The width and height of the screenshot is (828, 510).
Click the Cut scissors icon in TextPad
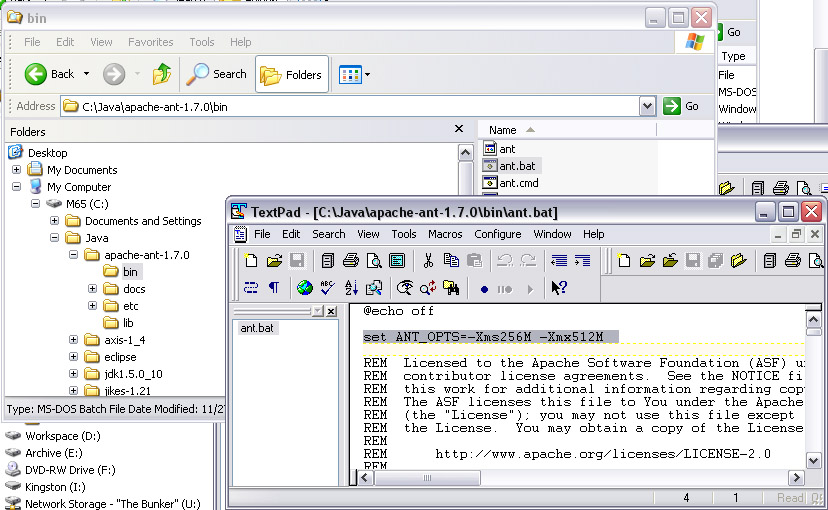pos(428,261)
